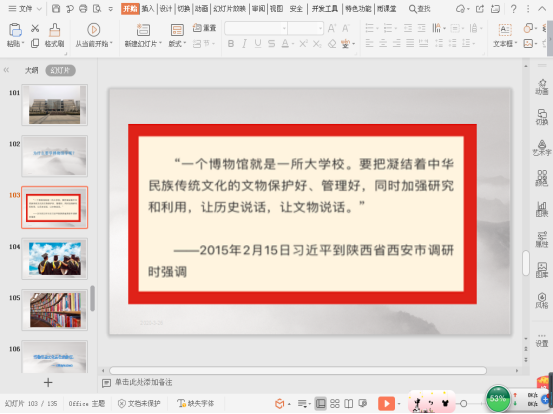553x414 pixels.
Task: Toggle italic formatting
Action: click(x=244, y=43)
